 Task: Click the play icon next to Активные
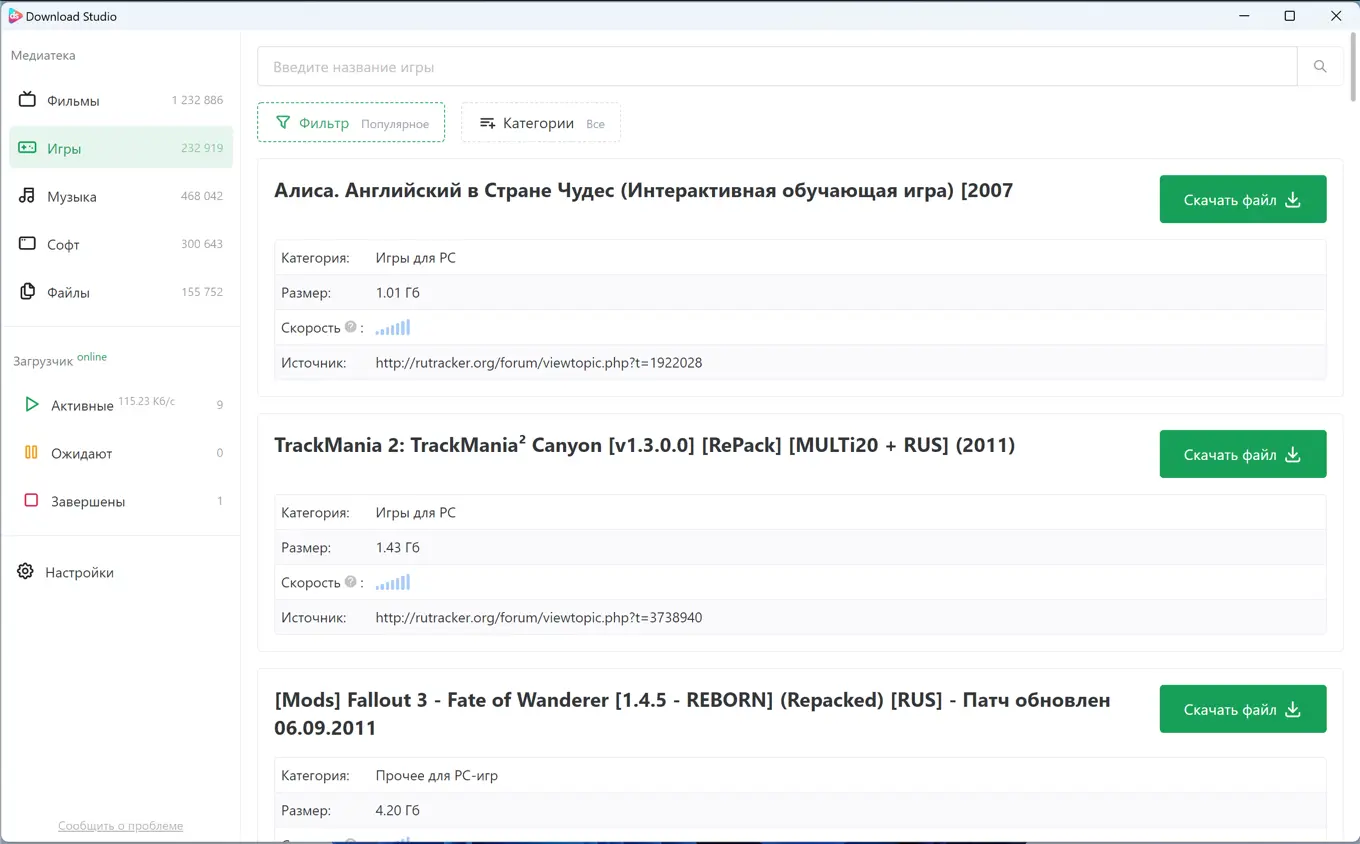[31, 405]
